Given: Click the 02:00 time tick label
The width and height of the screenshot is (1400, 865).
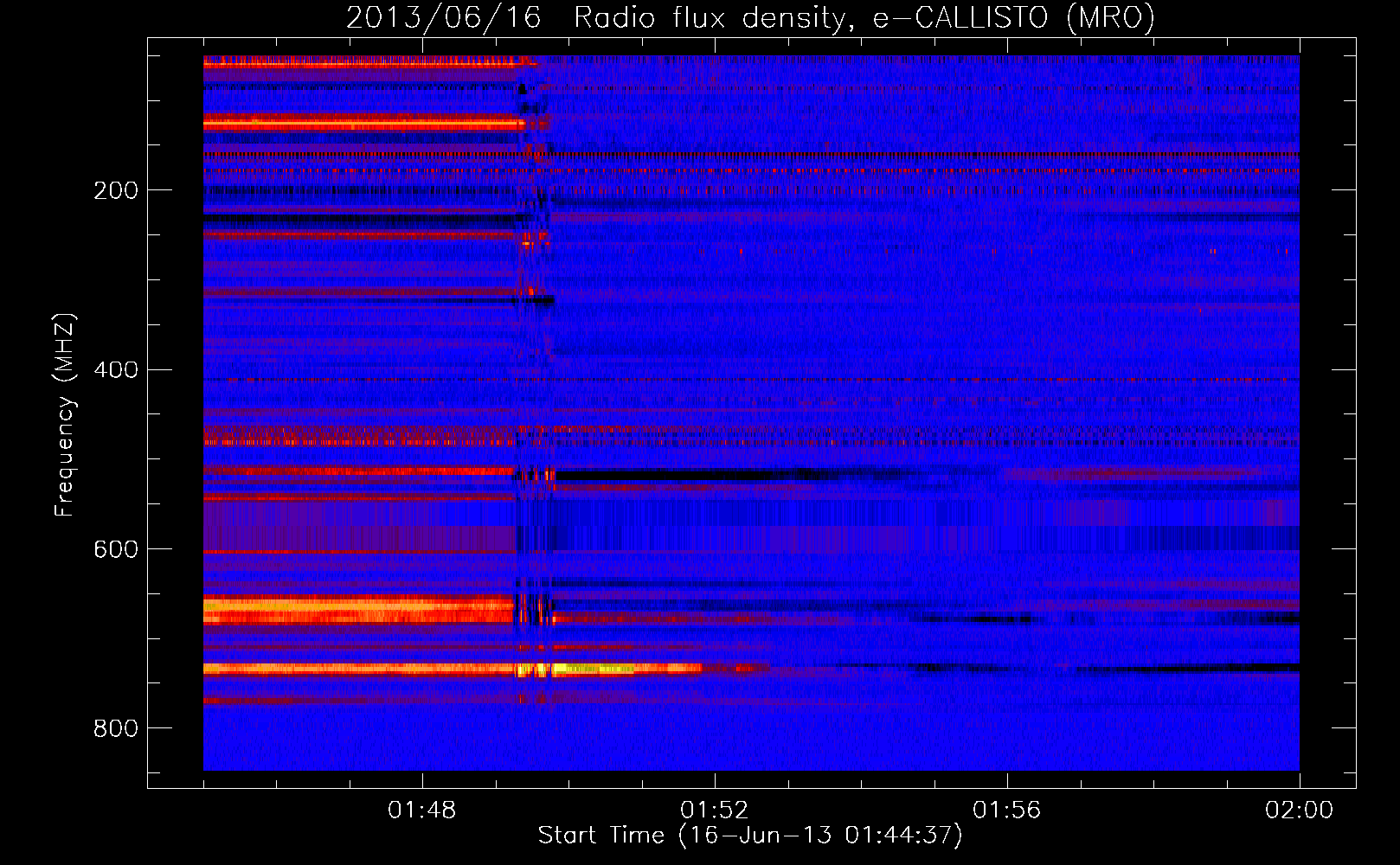Looking at the screenshot, I should coord(1300,811).
